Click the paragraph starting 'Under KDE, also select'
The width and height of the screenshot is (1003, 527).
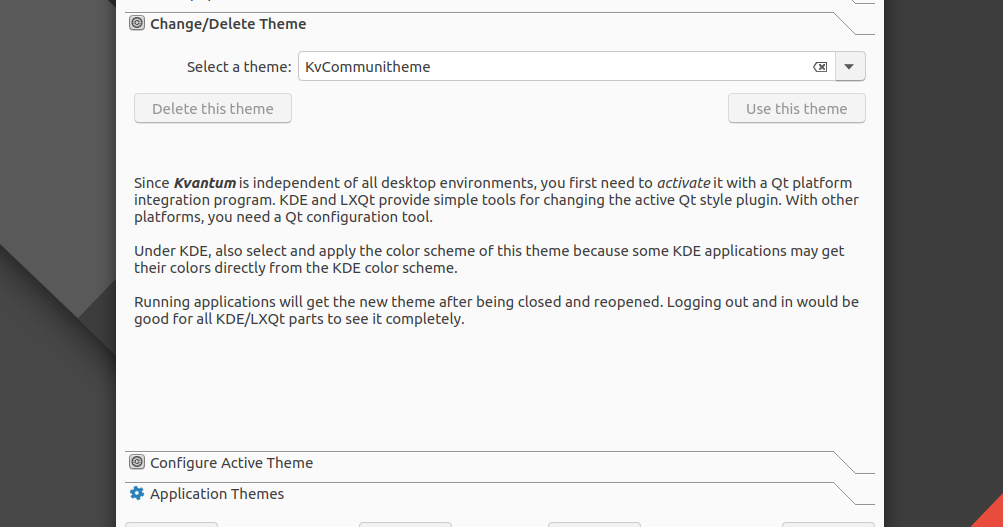(489, 259)
